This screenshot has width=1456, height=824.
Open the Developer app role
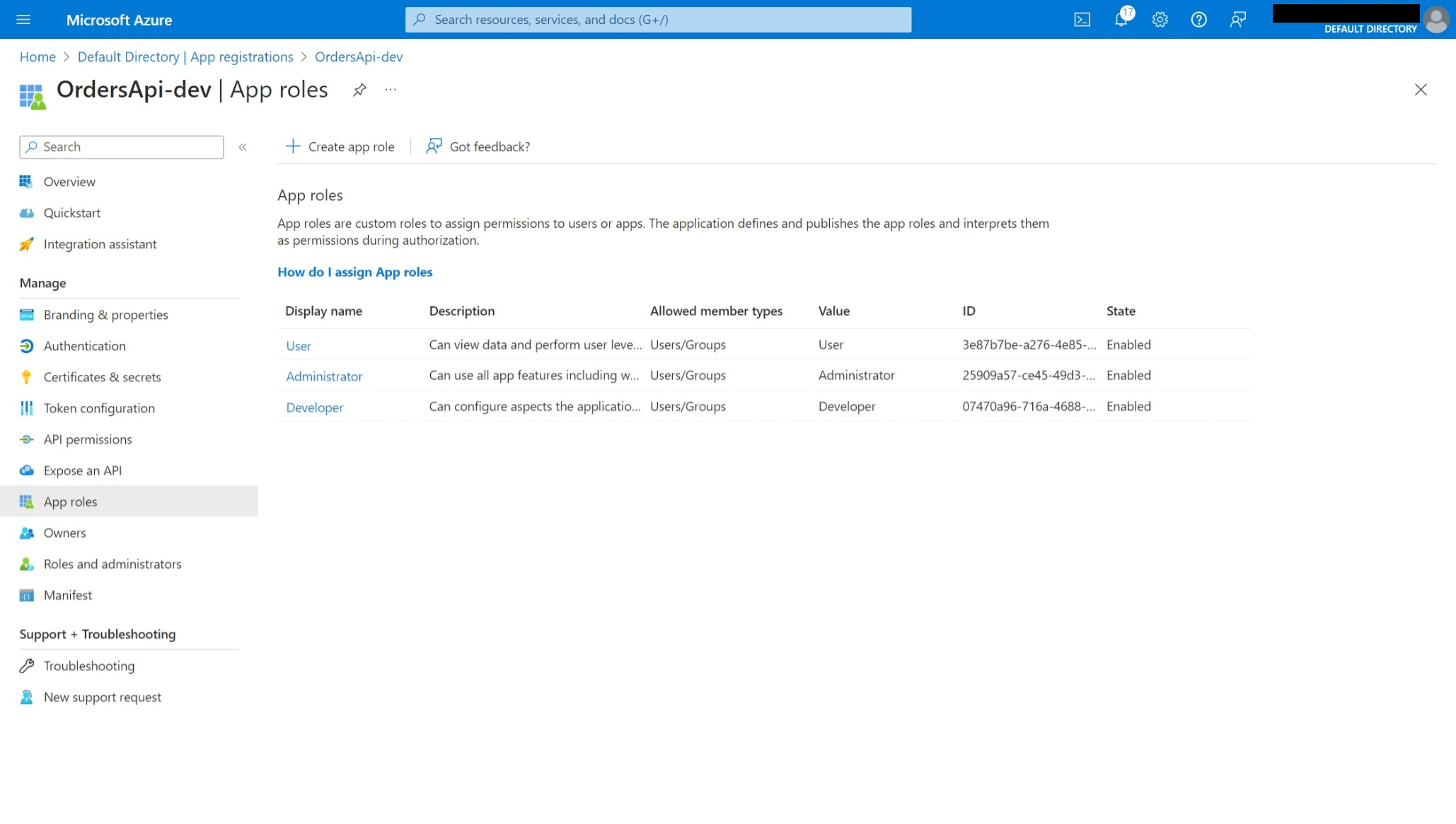[315, 407]
